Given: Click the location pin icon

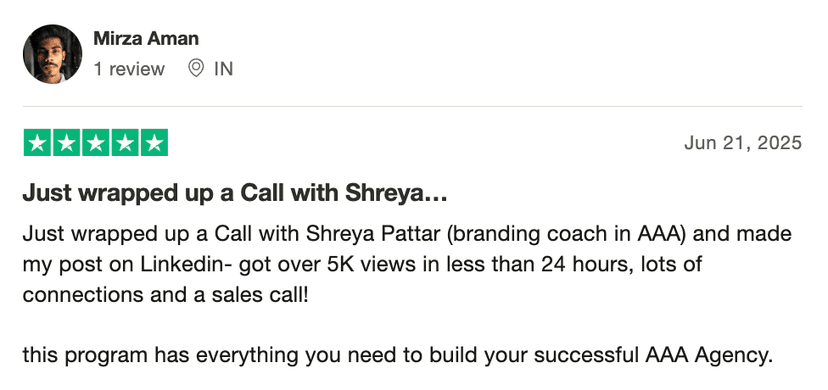Looking at the screenshot, I should pyautogui.click(x=196, y=69).
